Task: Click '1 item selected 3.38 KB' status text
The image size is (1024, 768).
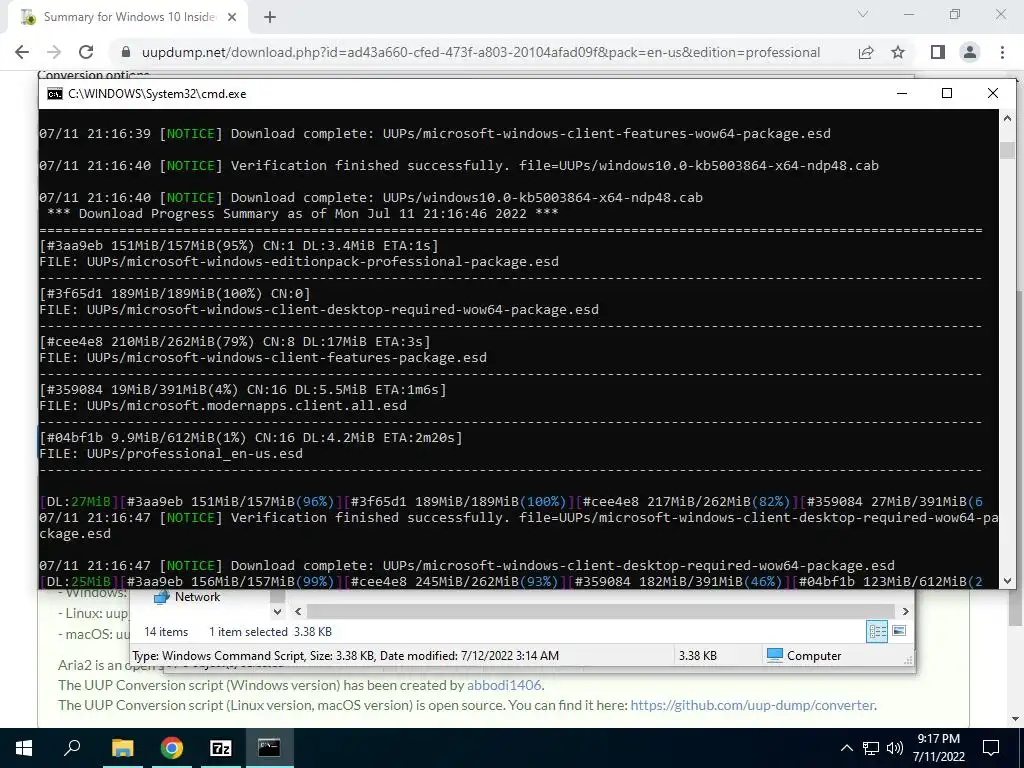Action: pyautogui.click(x=270, y=632)
